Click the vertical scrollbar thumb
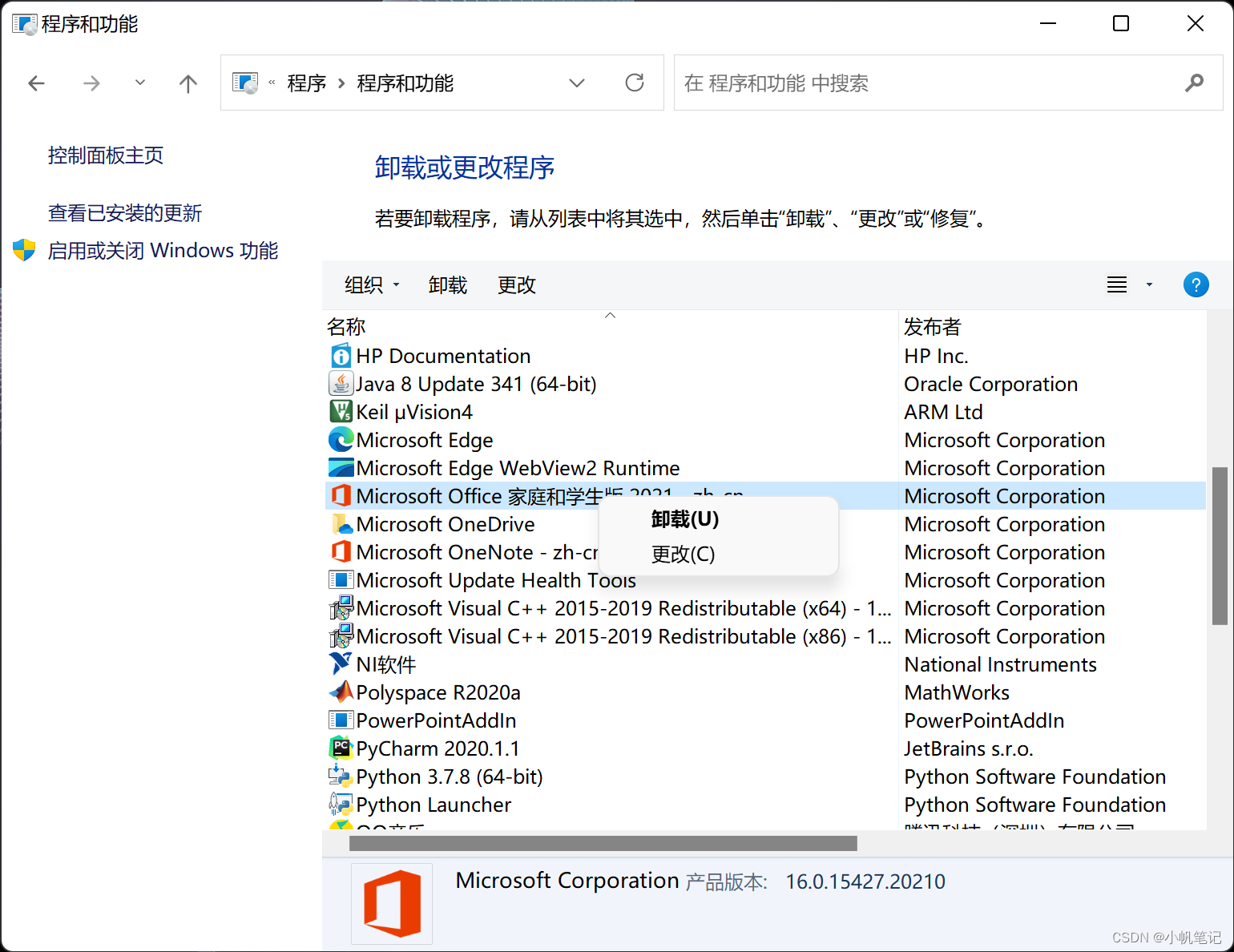Image resolution: width=1234 pixels, height=952 pixels. (x=1220, y=546)
